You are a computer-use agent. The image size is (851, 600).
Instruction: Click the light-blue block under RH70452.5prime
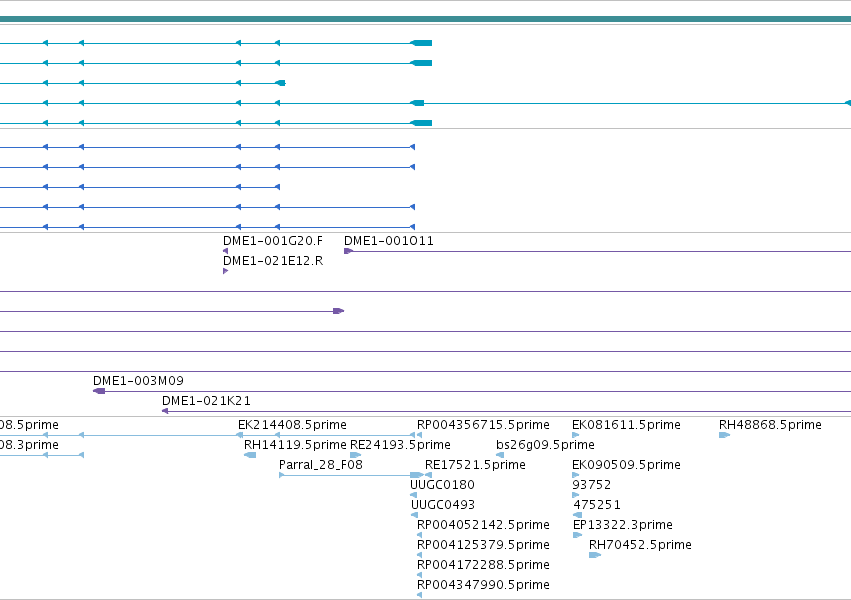(x=595, y=555)
